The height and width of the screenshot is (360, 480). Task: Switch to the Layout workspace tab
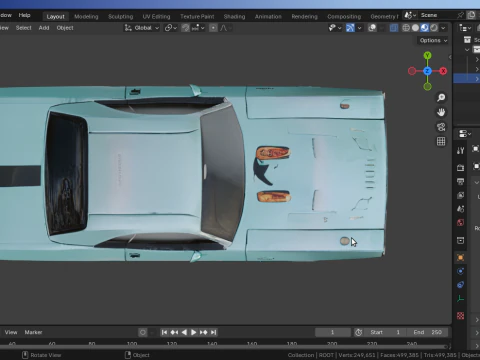click(x=55, y=16)
